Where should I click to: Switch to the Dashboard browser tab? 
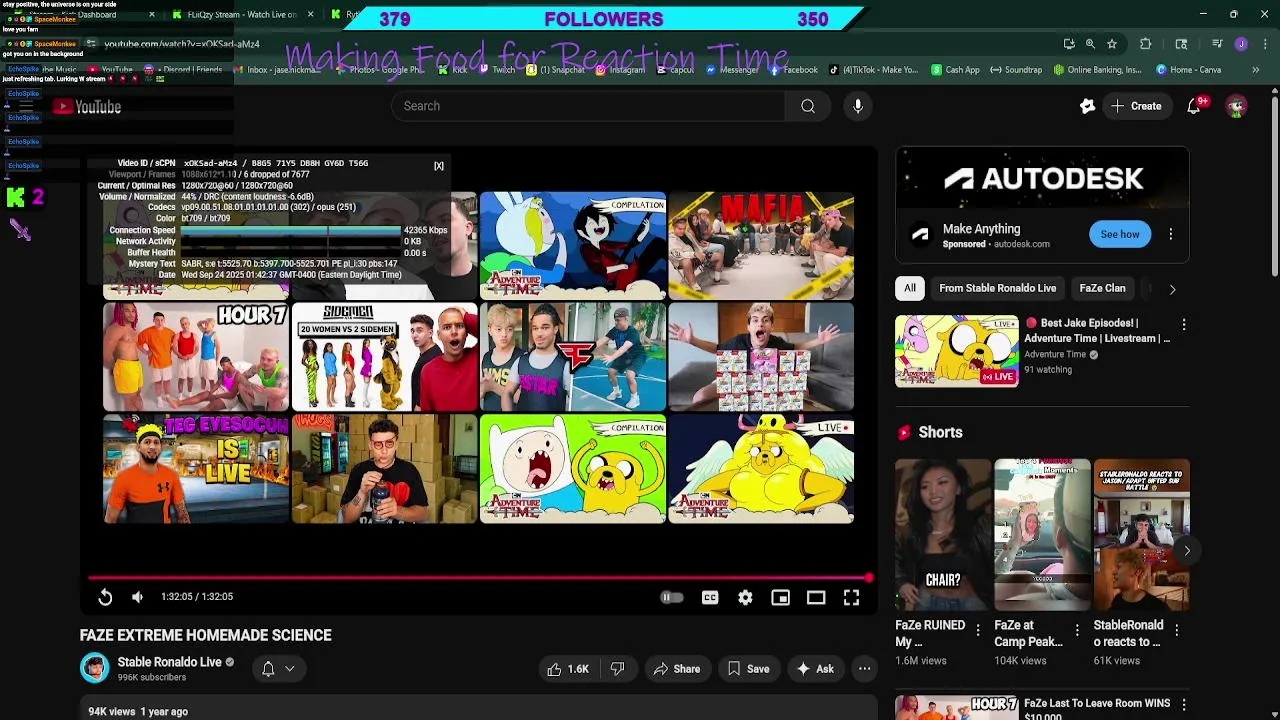pyautogui.click(x=85, y=15)
